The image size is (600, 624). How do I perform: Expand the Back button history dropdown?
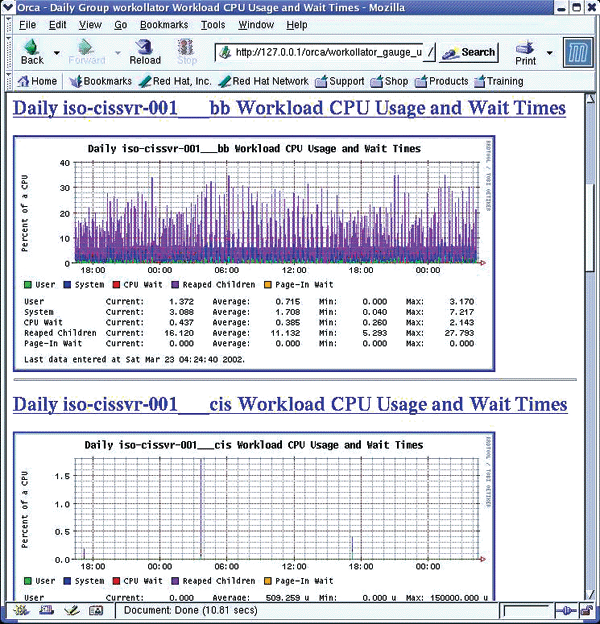pyautogui.click(x=57, y=52)
